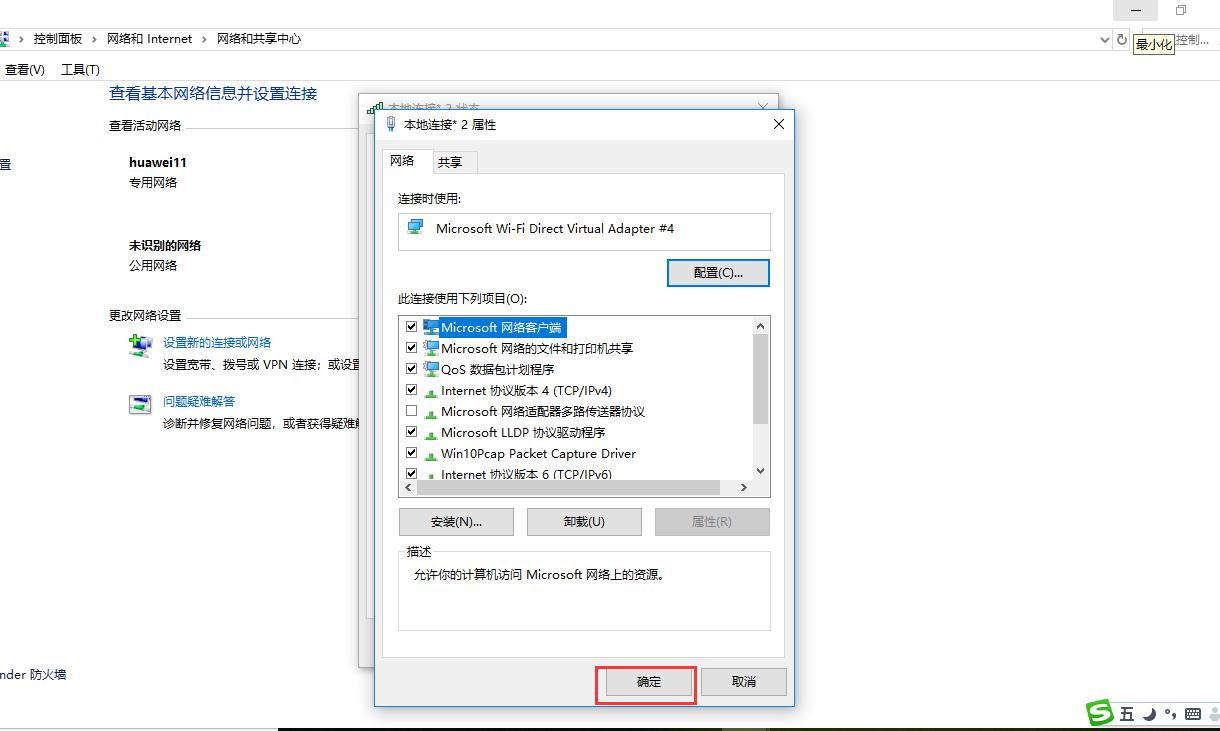The image size is (1220, 731).
Task: Cancel with the 取消 button
Action: [744, 682]
